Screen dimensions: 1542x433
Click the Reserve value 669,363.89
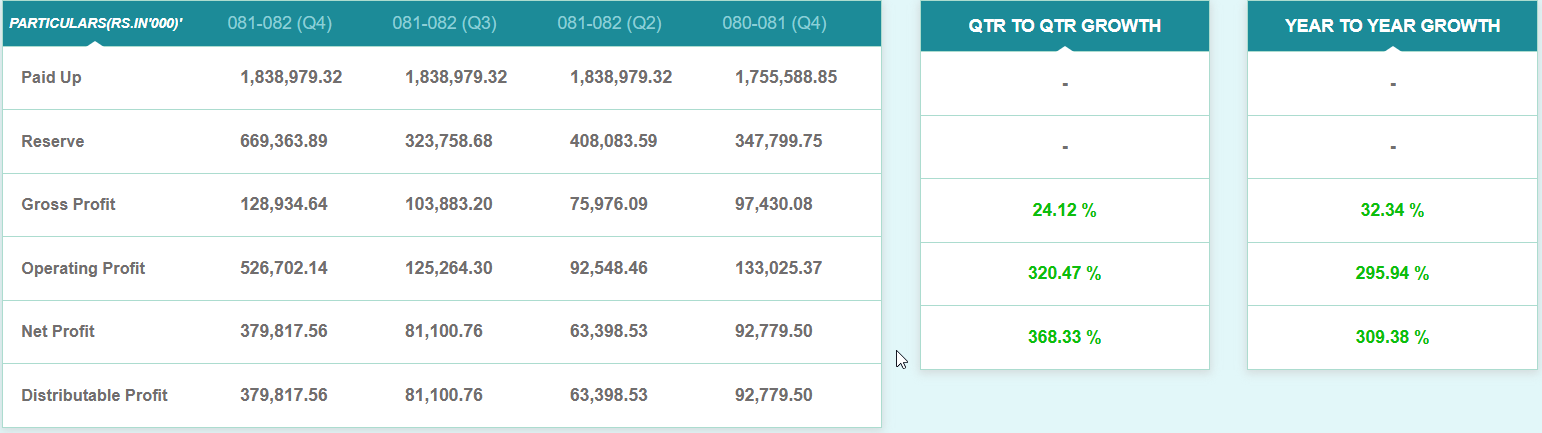(284, 141)
